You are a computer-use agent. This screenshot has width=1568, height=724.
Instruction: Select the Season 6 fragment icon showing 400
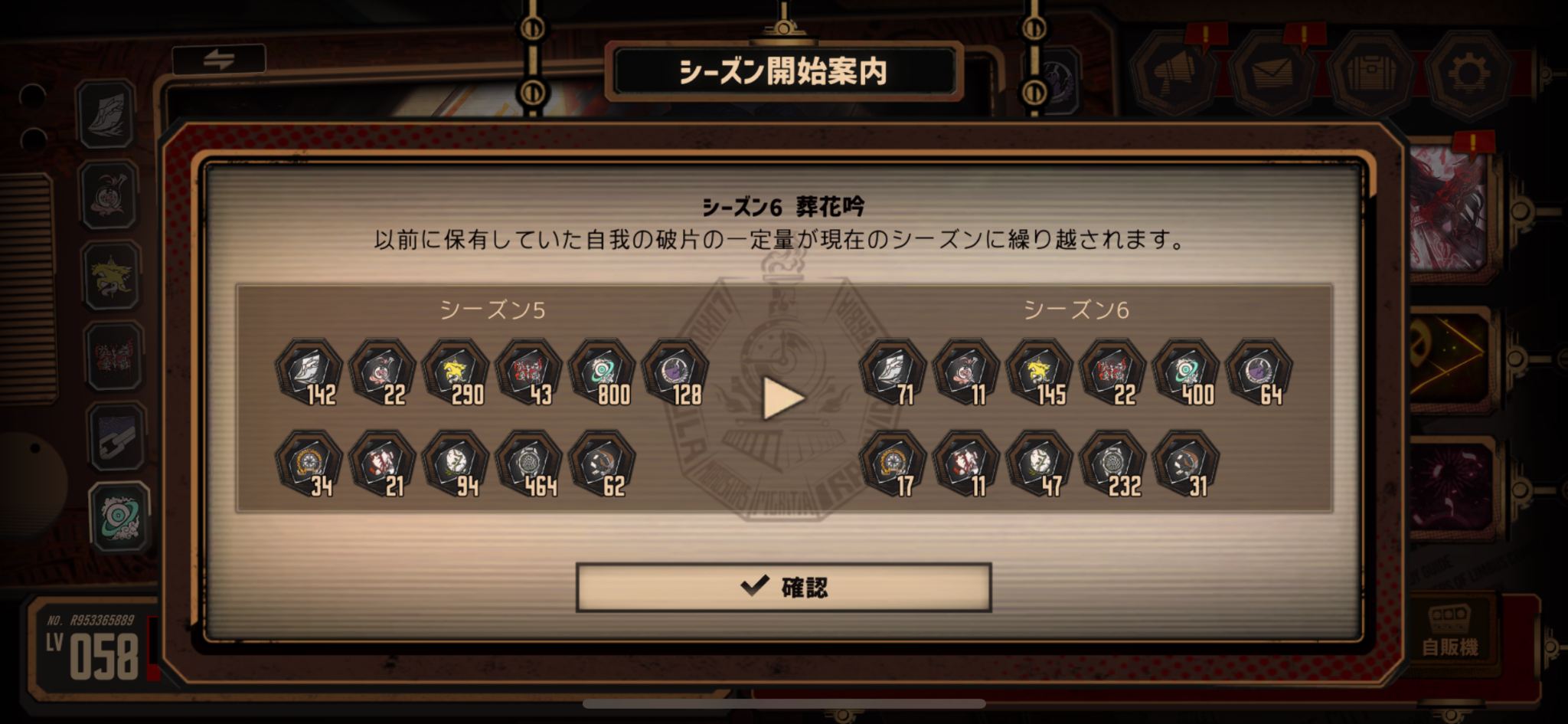point(1186,373)
